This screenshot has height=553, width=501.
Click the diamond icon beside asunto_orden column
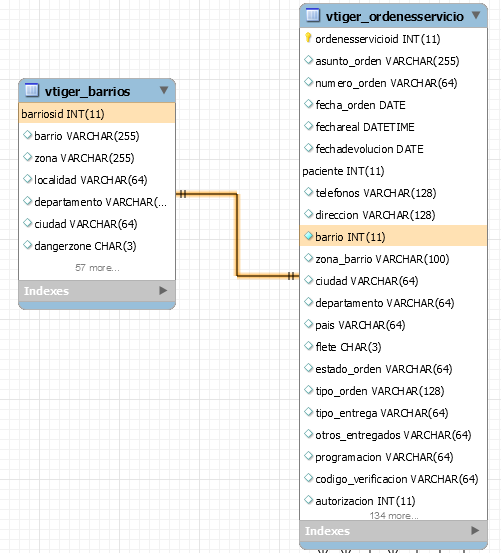308,60
